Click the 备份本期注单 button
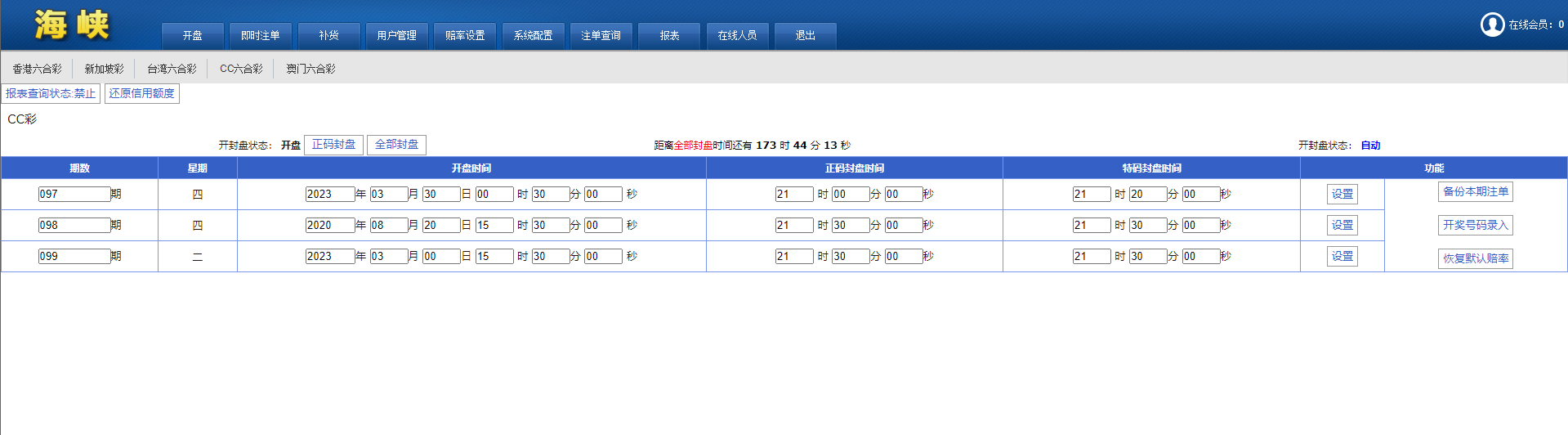 [x=1475, y=192]
